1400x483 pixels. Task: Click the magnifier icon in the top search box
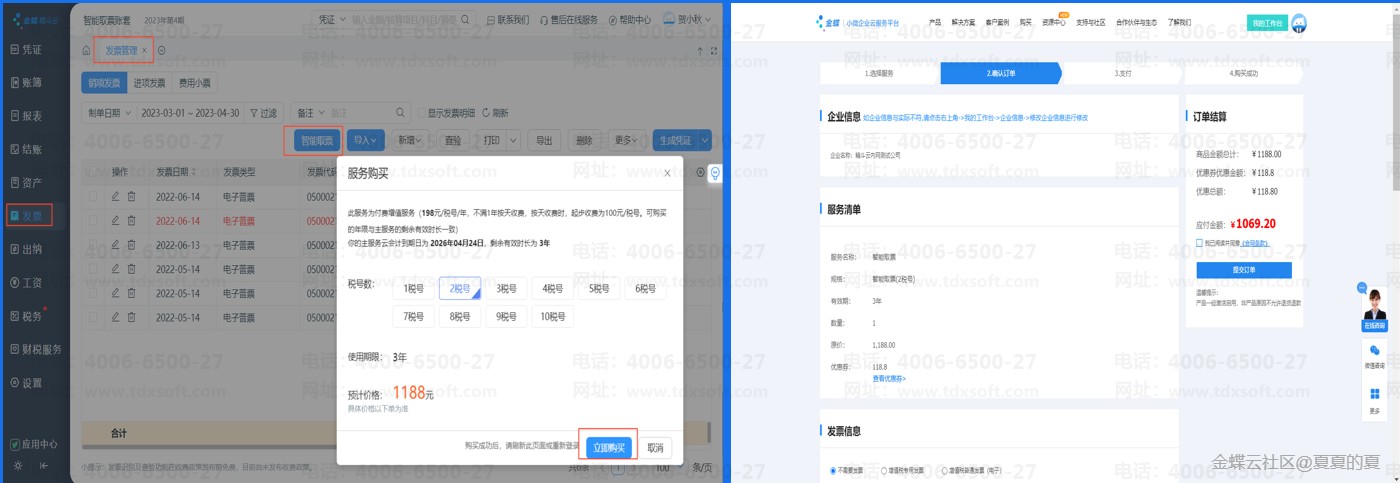(x=464, y=19)
